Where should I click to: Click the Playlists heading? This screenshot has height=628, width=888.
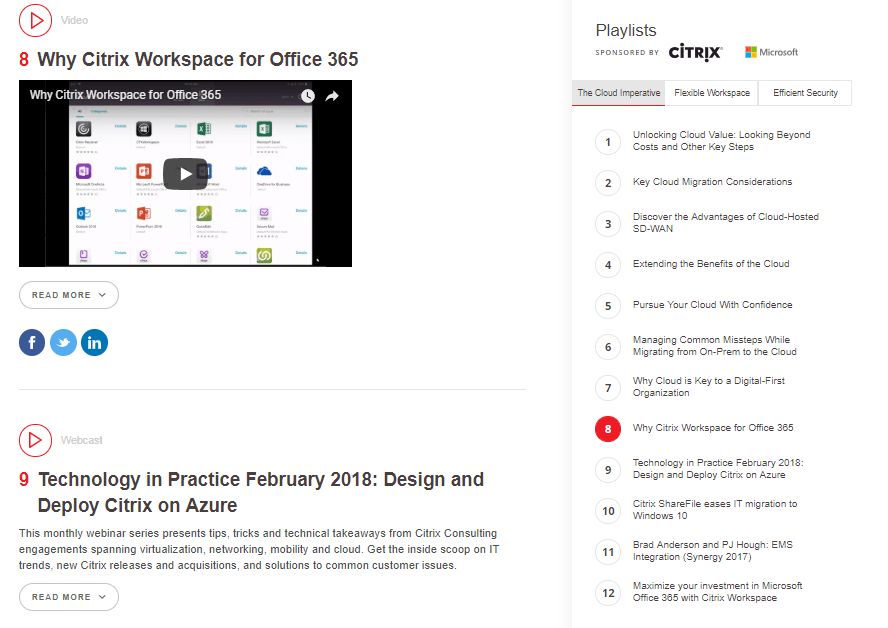click(x=626, y=30)
